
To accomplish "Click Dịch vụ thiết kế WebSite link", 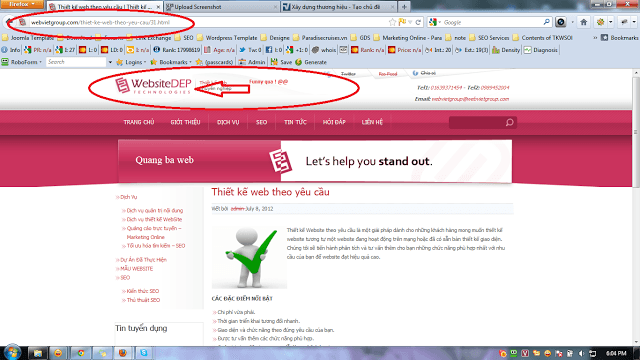I will 154,219.
